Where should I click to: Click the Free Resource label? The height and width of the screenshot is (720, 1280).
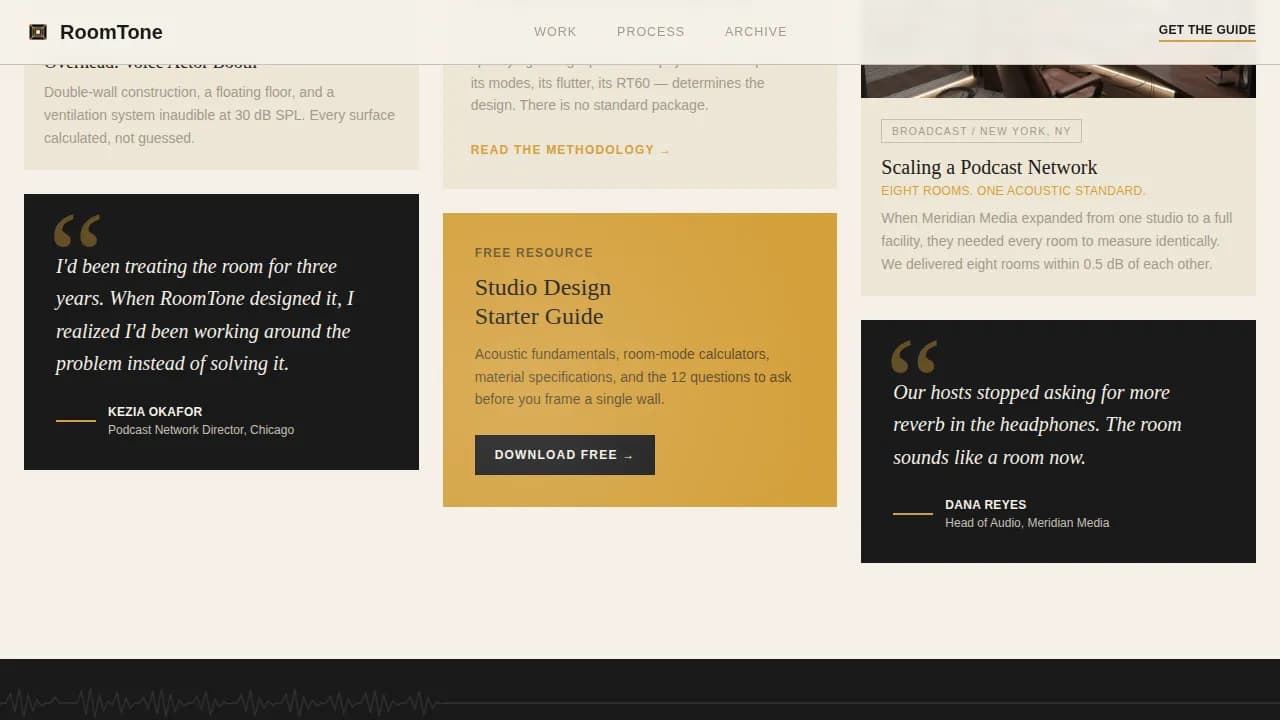[x=533, y=253]
